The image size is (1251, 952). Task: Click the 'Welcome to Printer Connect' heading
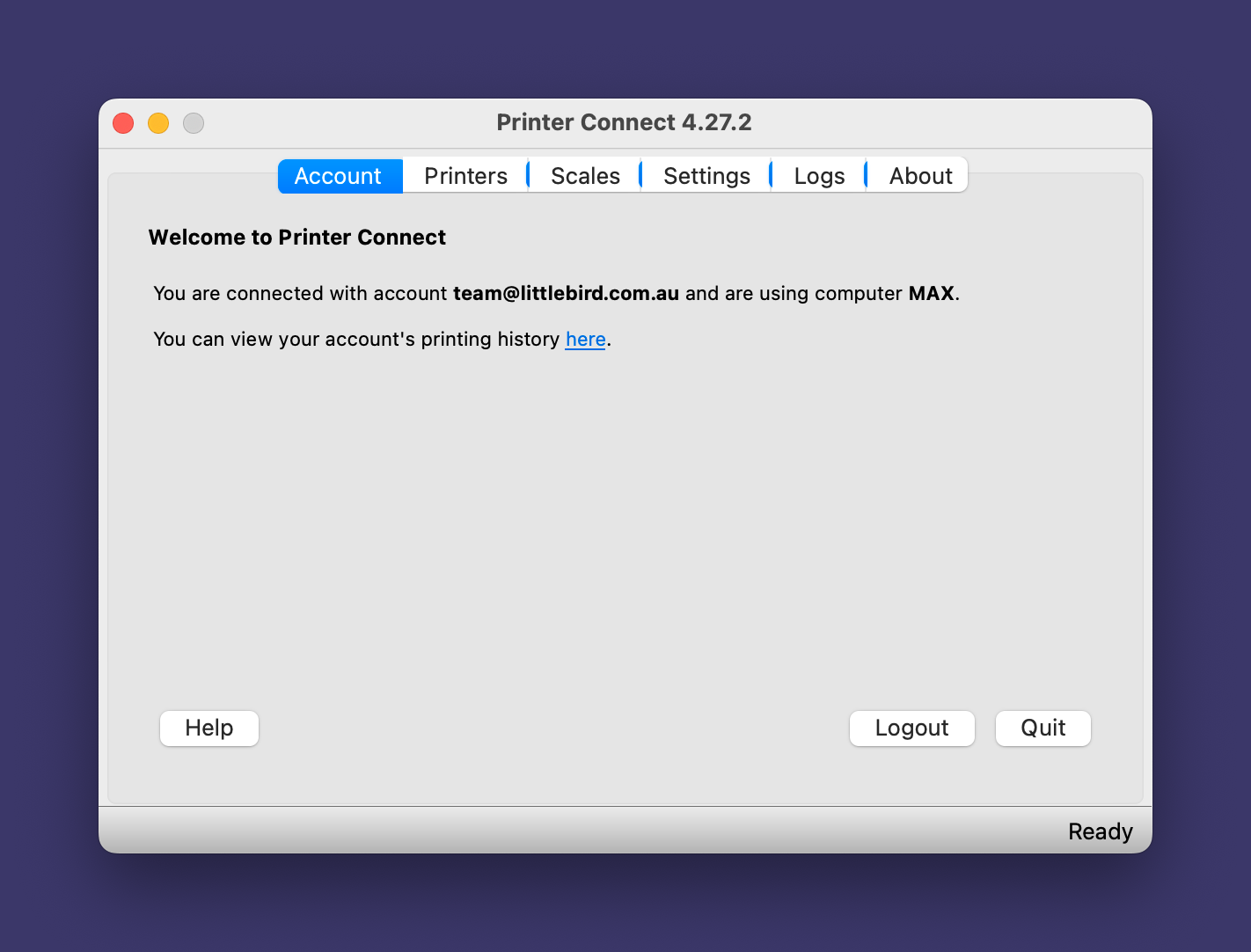297,238
